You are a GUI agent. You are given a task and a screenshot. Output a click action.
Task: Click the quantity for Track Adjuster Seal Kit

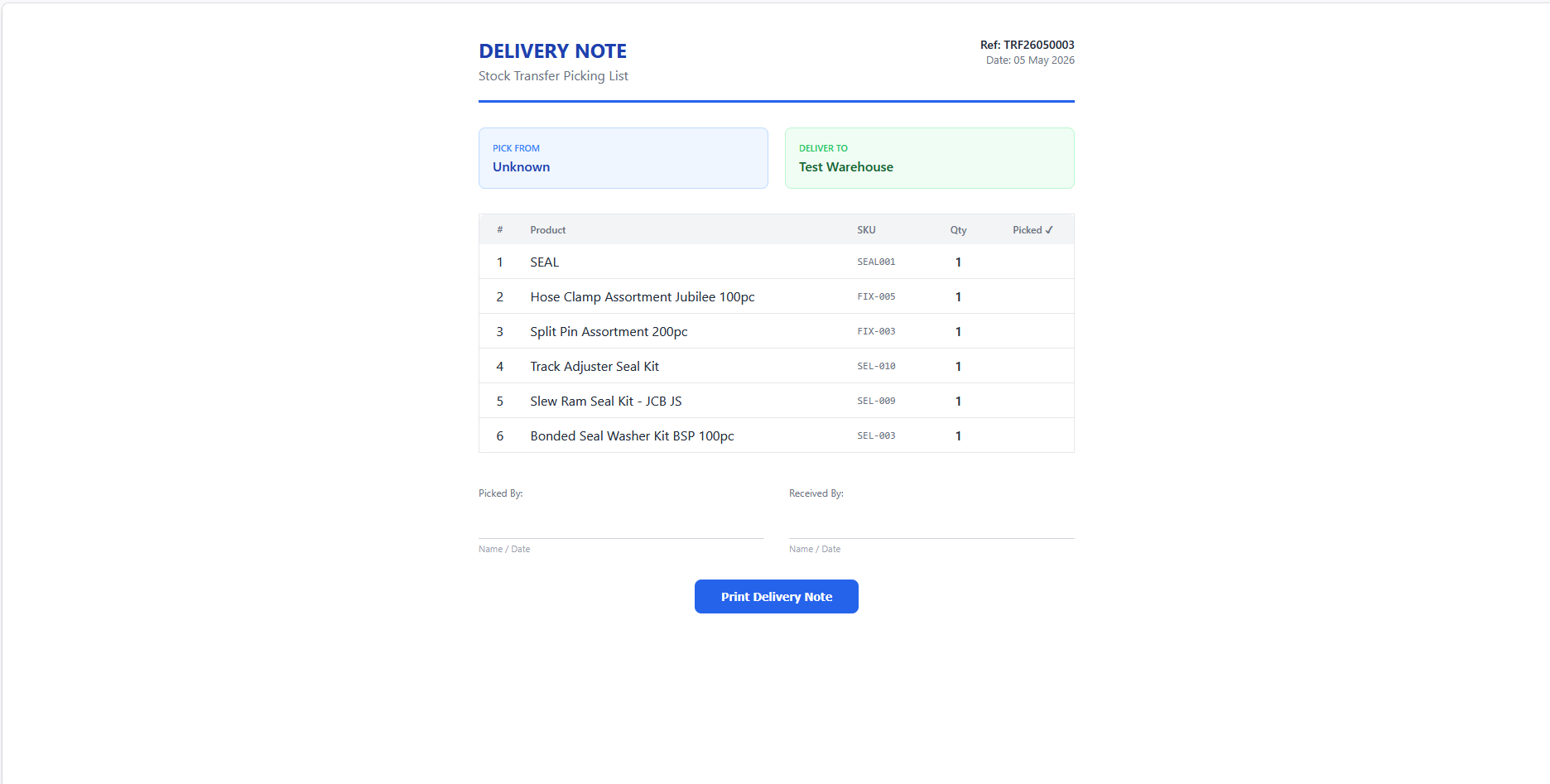tap(958, 367)
